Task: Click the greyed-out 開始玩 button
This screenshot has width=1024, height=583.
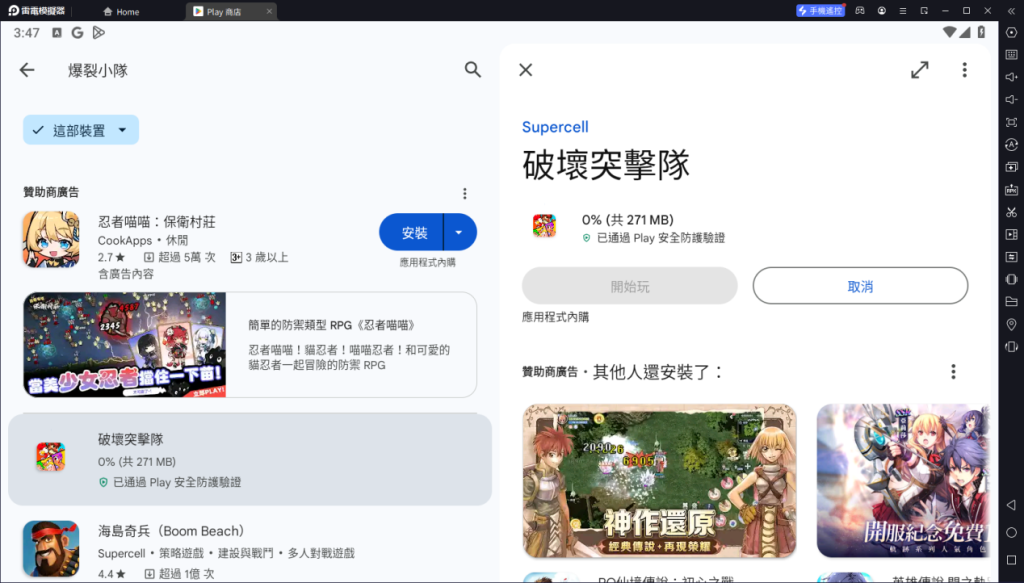Action: click(x=630, y=286)
